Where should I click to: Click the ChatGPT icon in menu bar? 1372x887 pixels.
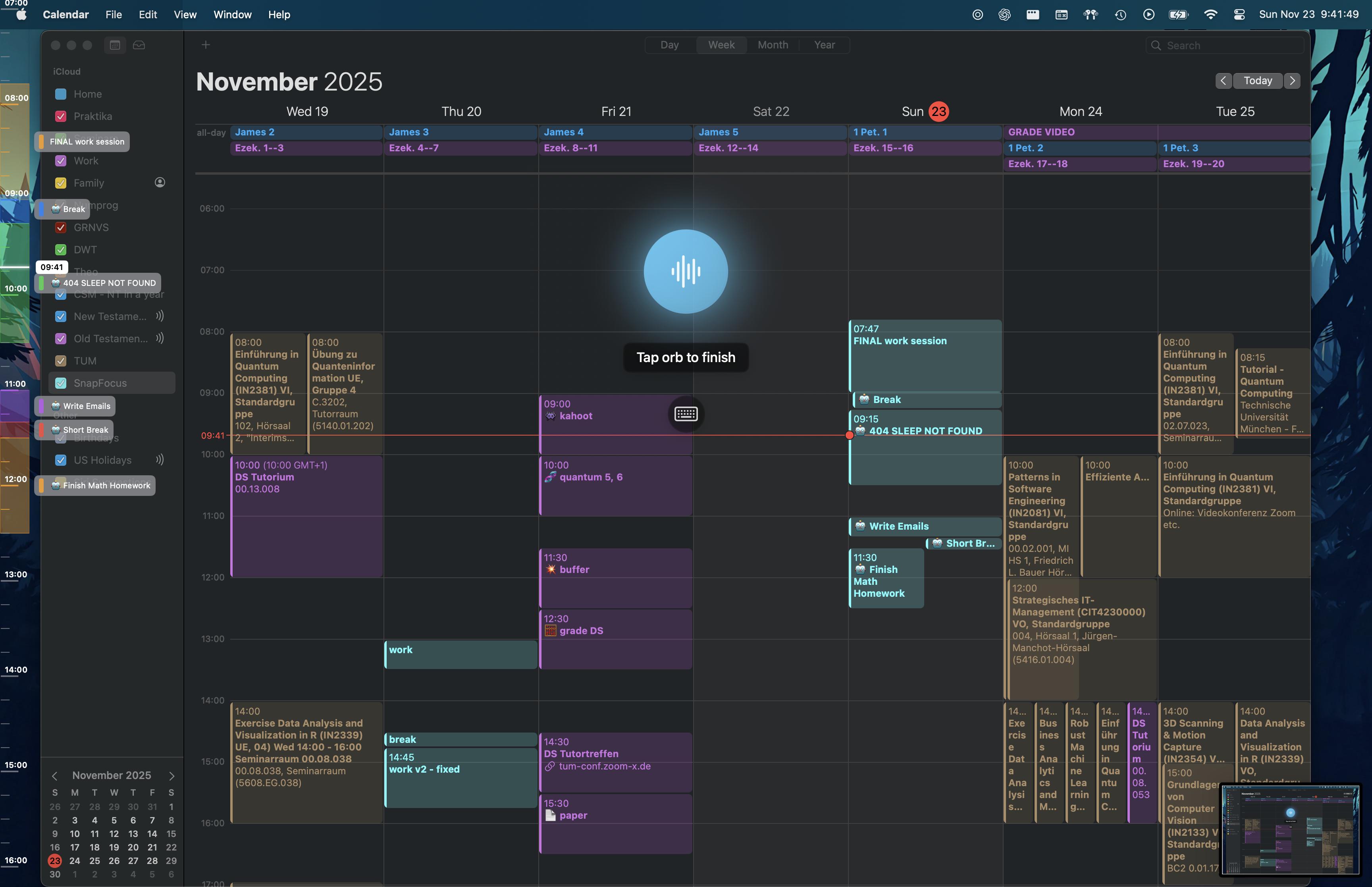[1004, 14]
